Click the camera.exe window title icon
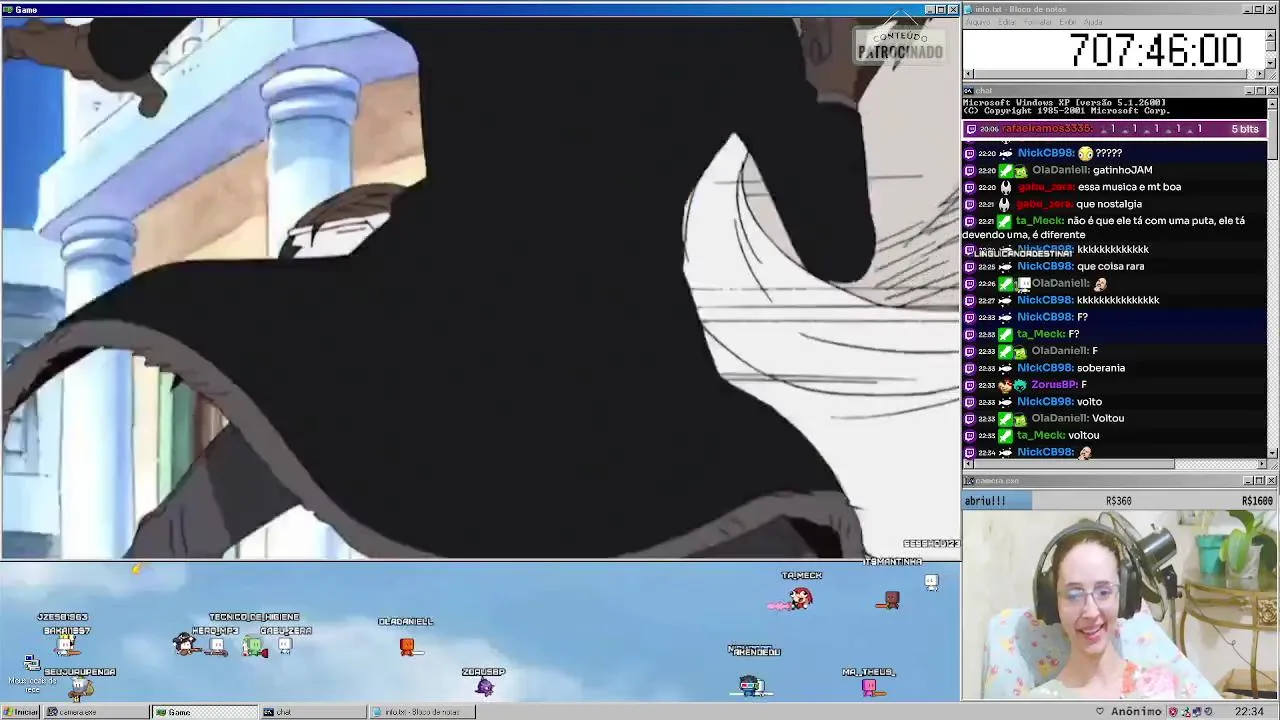 968,480
